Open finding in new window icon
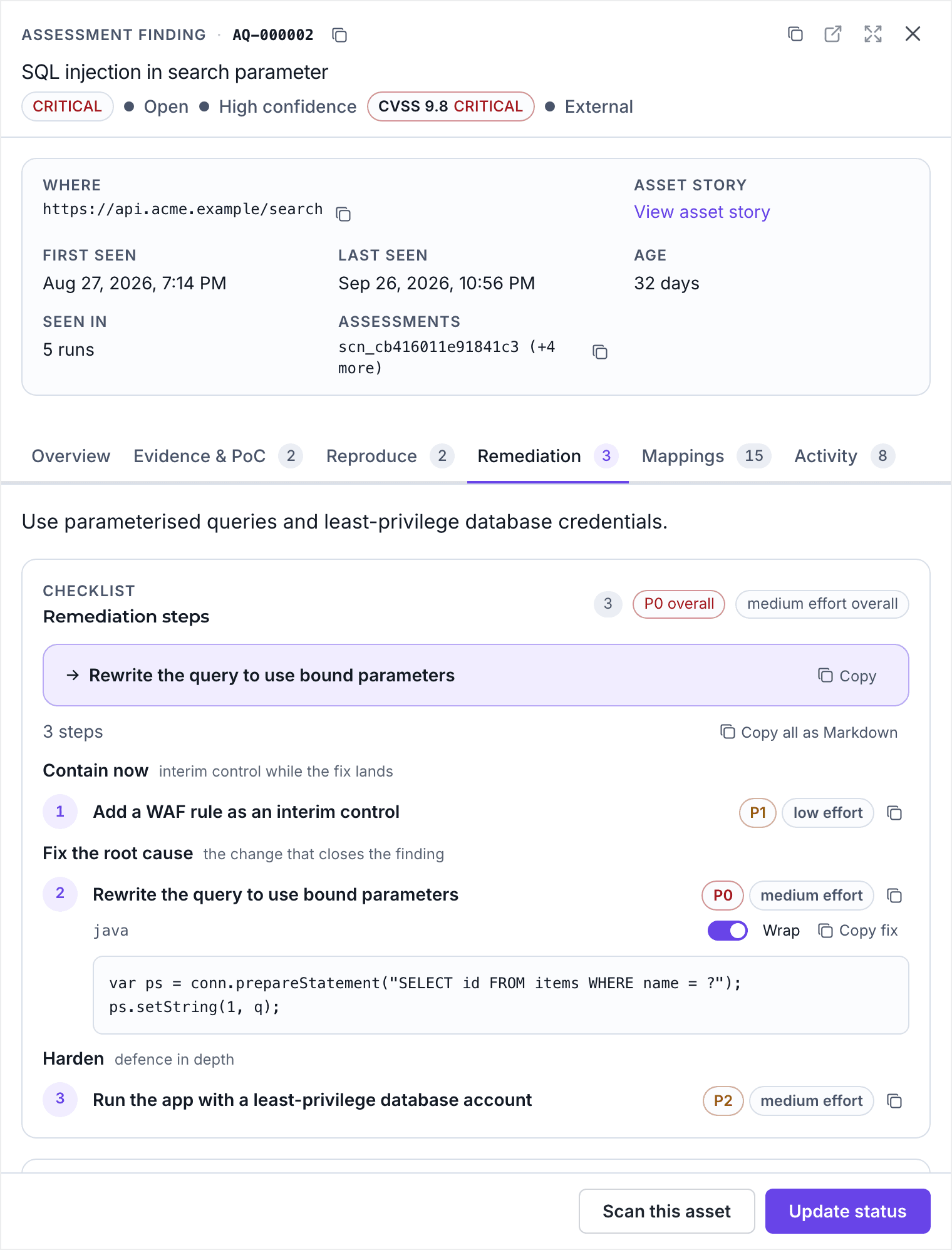Image resolution: width=952 pixels, height=1250 pixels. click(833, 34)
